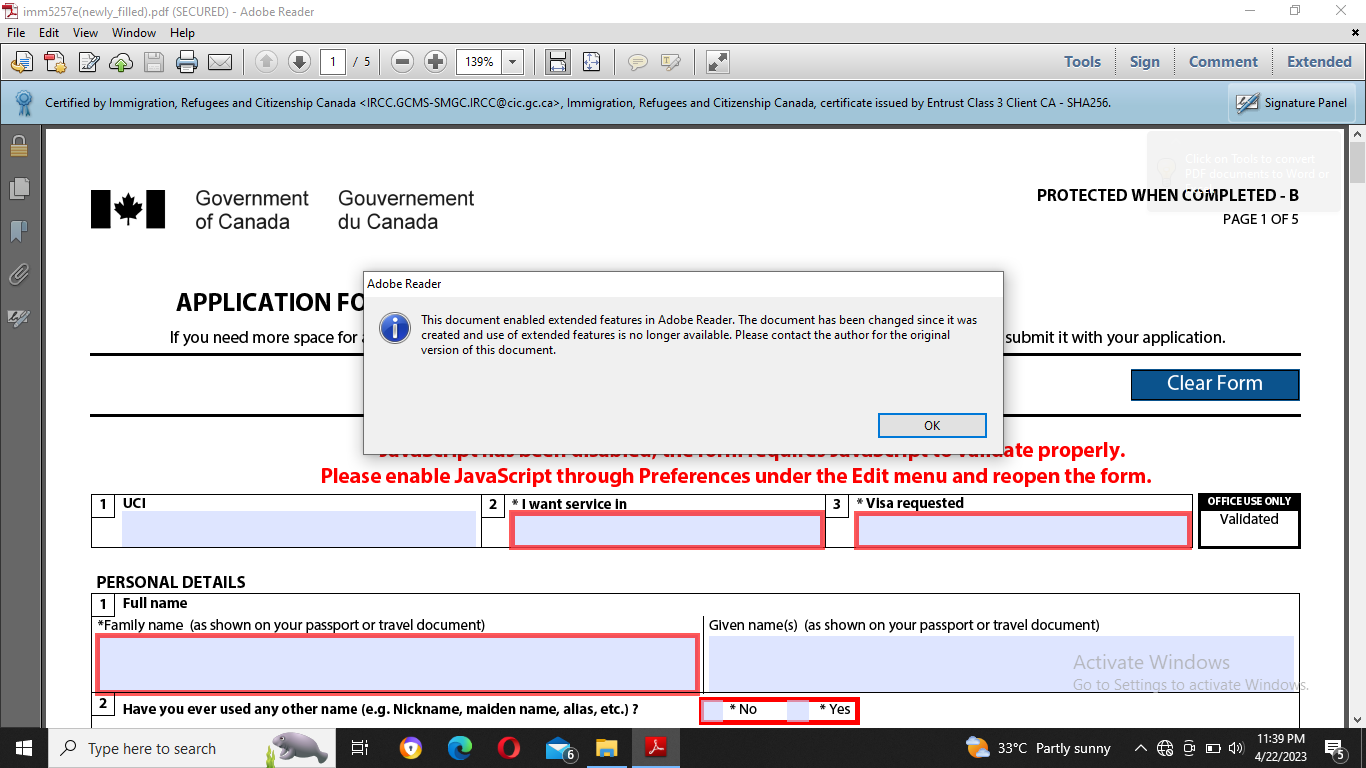Open the View menu
1366x768 pixels.
pyautogui.click(x=85, y=33)
